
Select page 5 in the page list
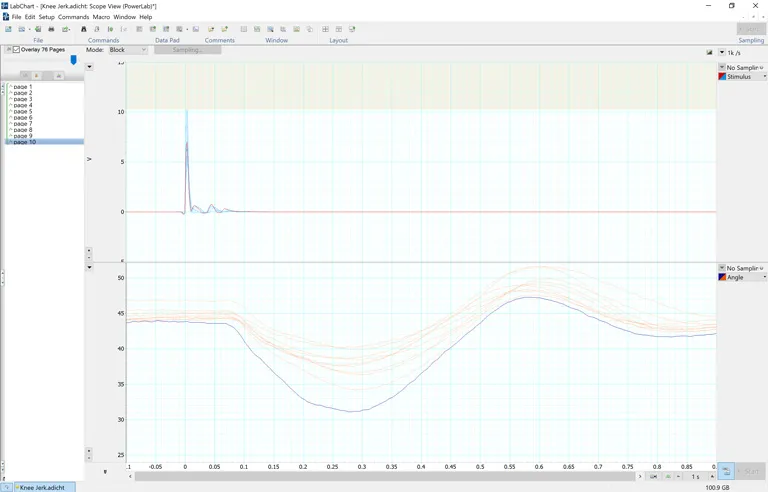23,111
